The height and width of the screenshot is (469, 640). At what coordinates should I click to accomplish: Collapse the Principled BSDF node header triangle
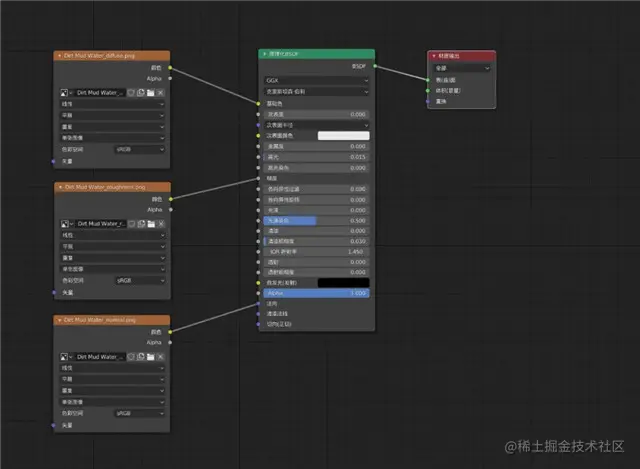click(x=264, y=54)
